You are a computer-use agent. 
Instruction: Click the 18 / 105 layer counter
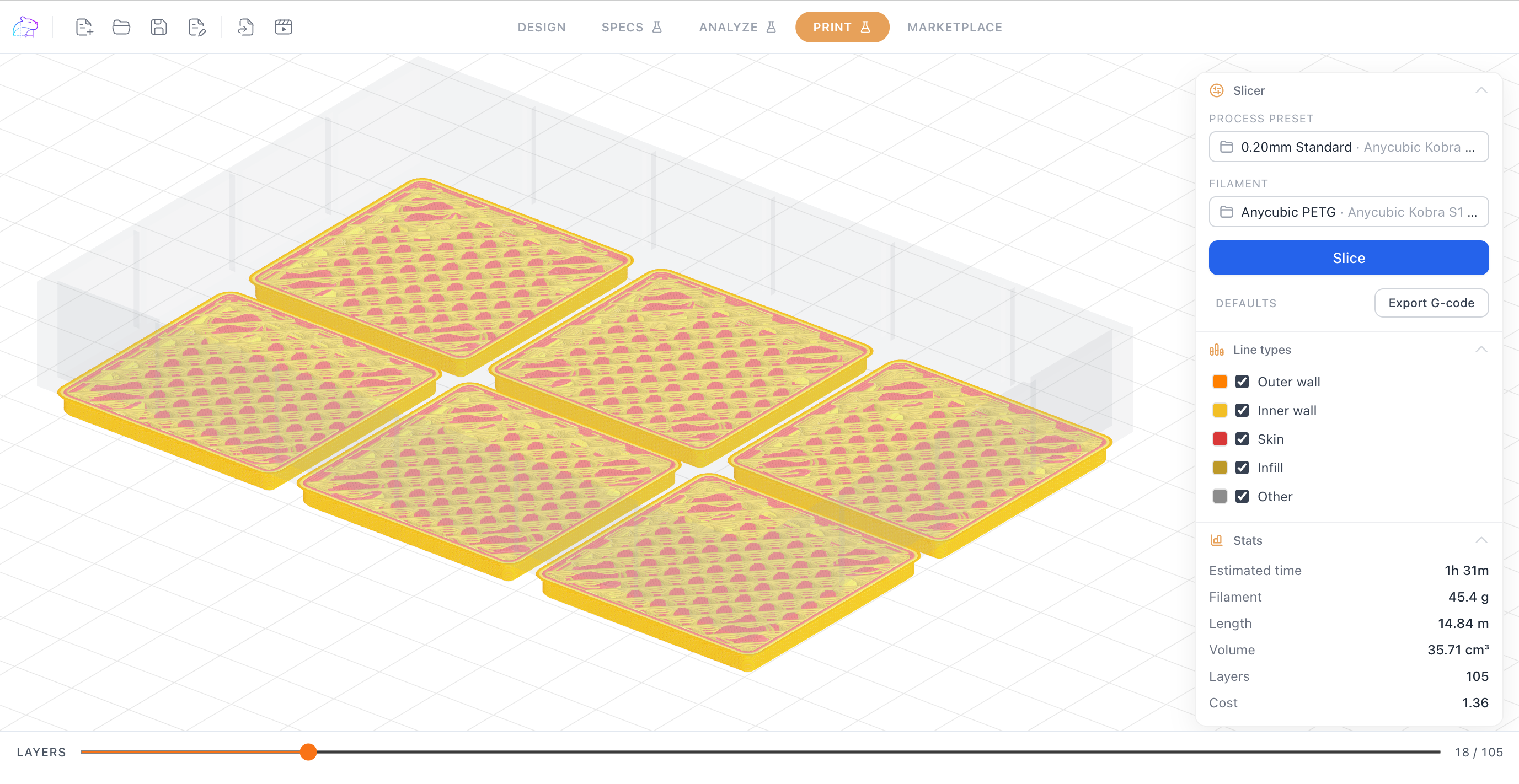[x=1479, y=752]
